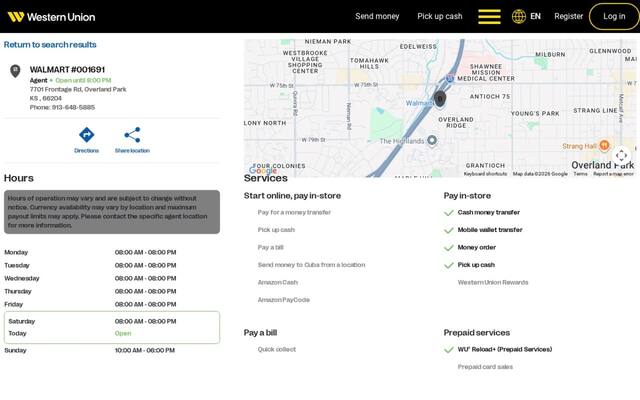Click the WU Reload+ checkmark
The height and width of the screenshot is (400, 640).
point(449,350)
